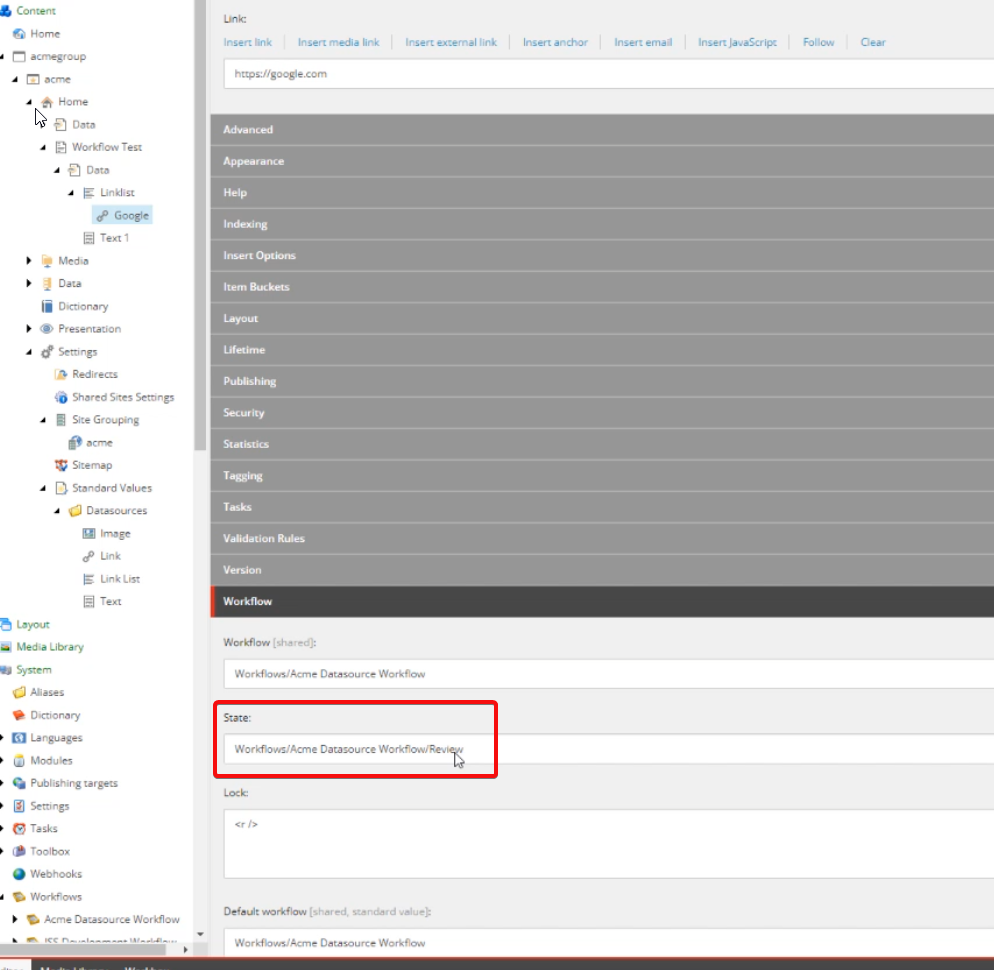Click the acmegroup window icon
Viewport: 994px width, 970px height.
[x=20, y=56]
